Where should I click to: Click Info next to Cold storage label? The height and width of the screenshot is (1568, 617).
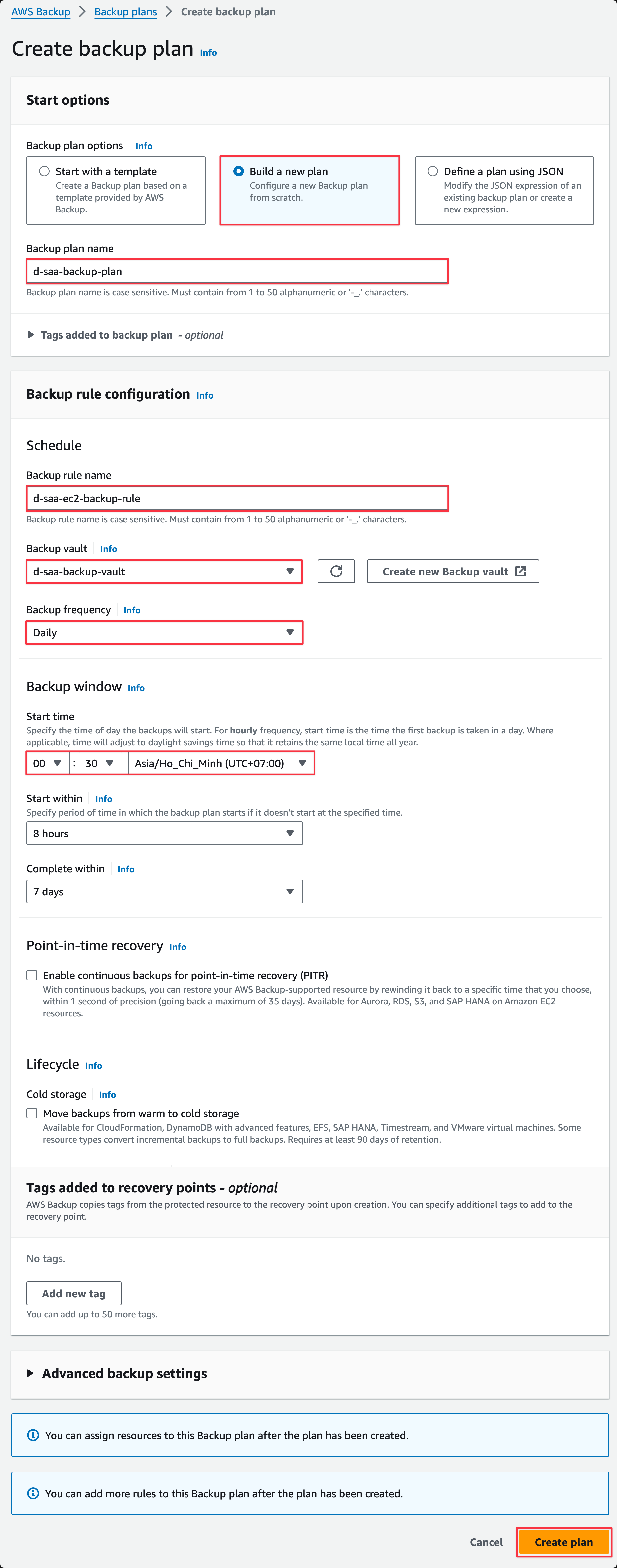[107, 1095]
